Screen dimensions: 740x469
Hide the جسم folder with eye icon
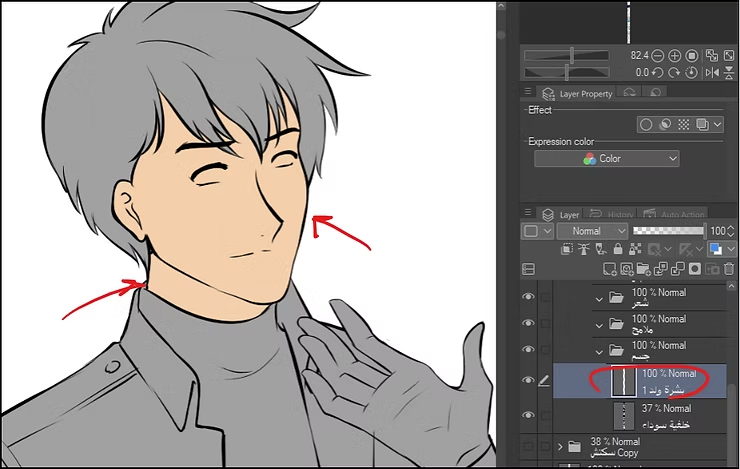[528, 350]
